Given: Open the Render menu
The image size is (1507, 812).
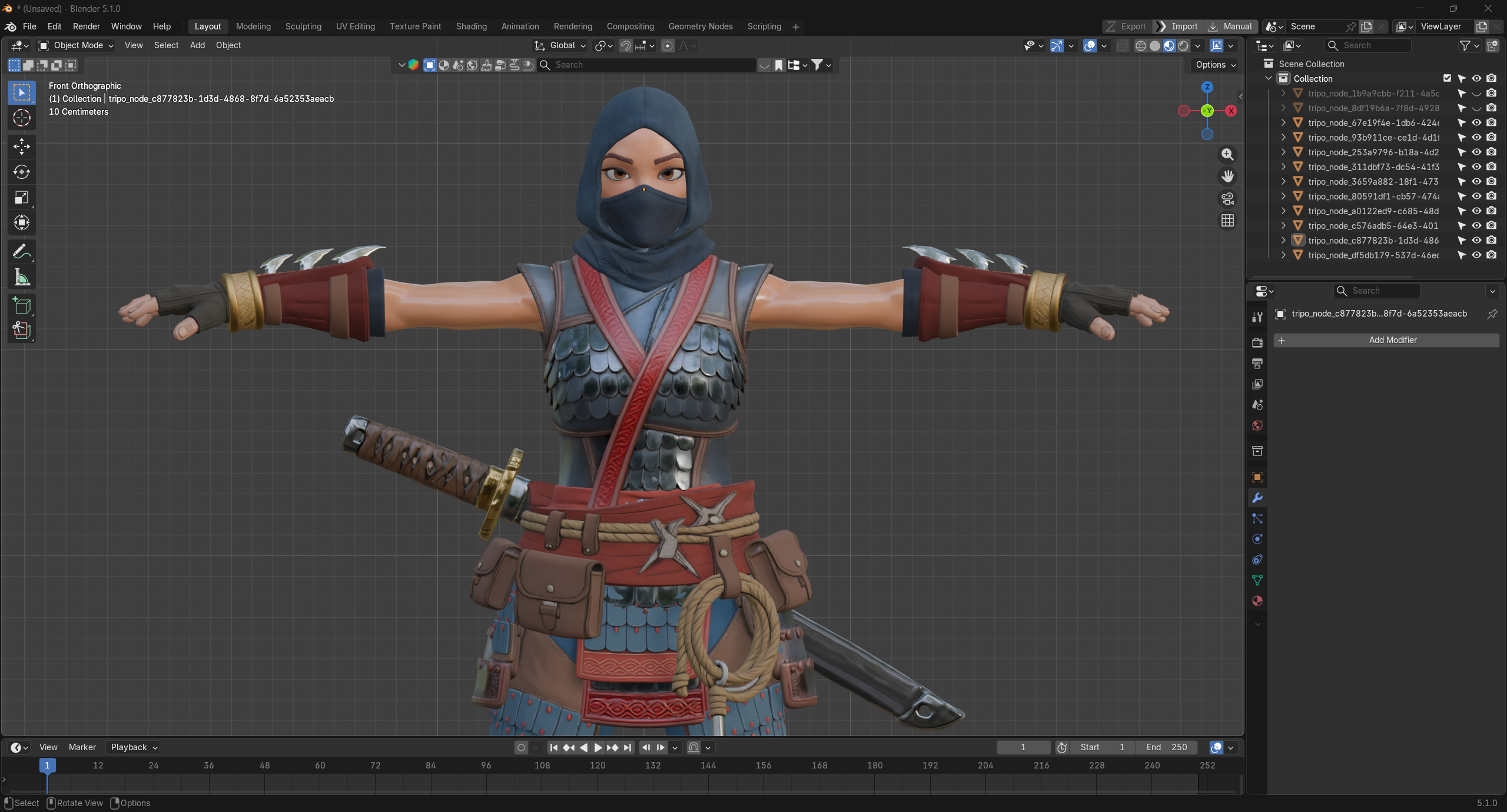Looking at the screenshot, I should (87, 26).
